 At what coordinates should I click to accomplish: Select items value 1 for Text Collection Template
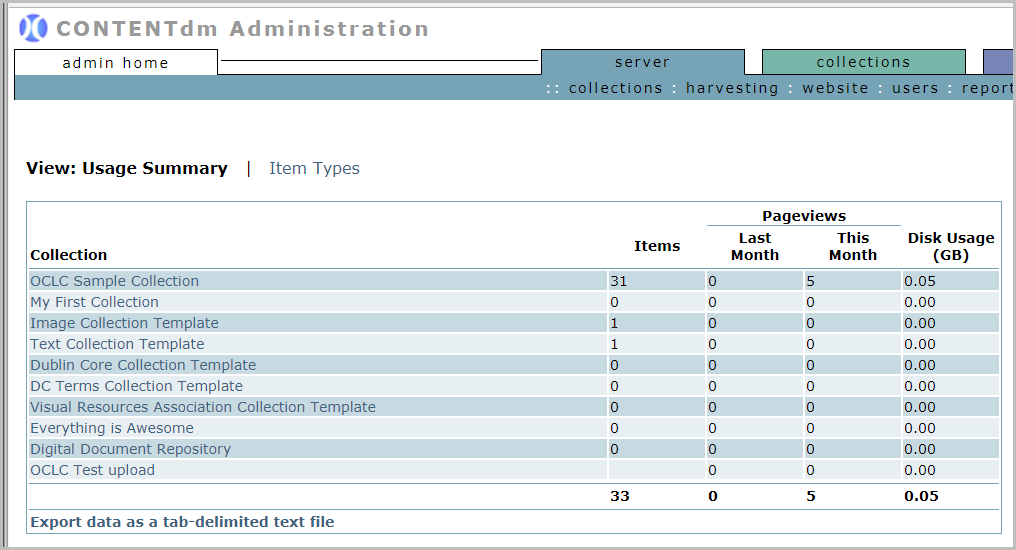[x=614, y=344]
